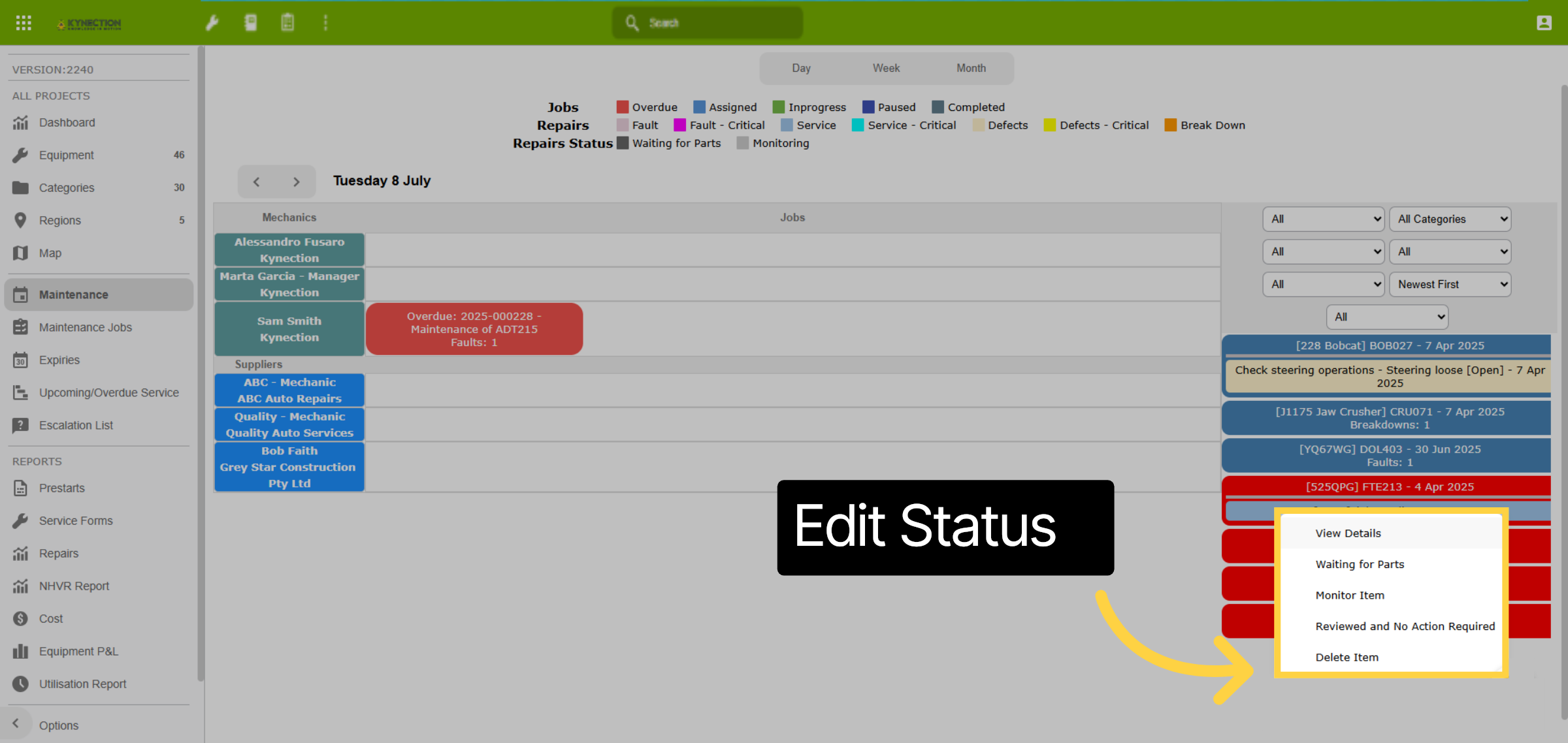Click the Equipment wrench icon
The width and height of the screenshot is (1568, 743).
click(20, 155)
